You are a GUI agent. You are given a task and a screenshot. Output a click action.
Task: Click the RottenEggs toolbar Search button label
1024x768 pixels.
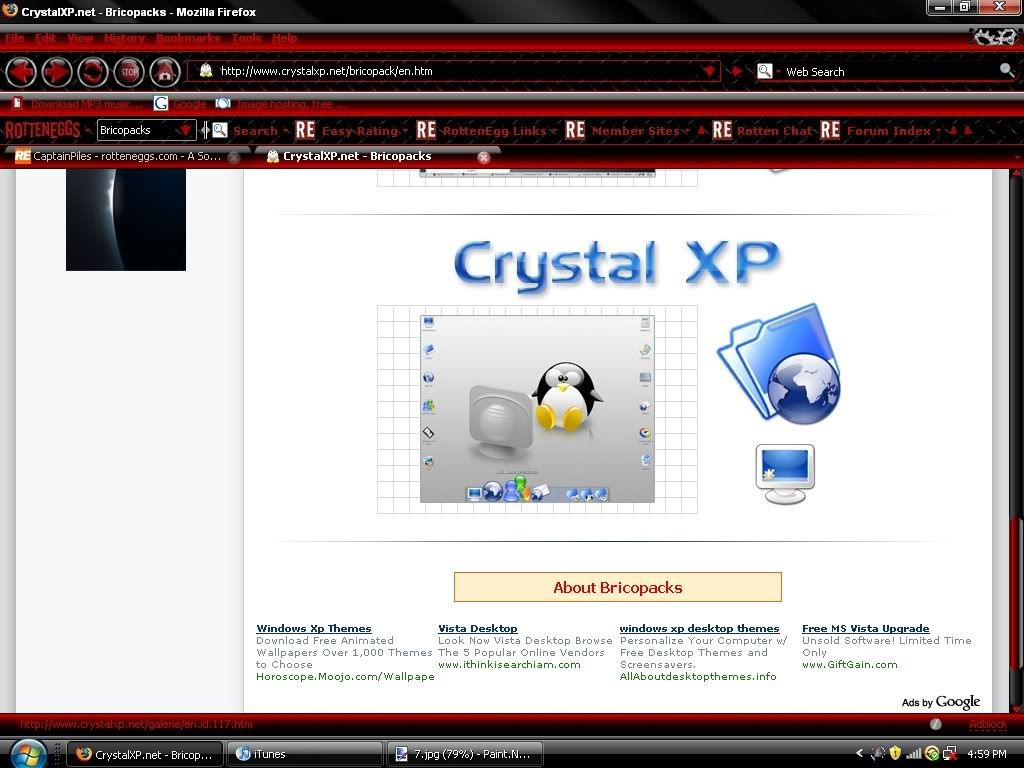[x=255, y=131]
